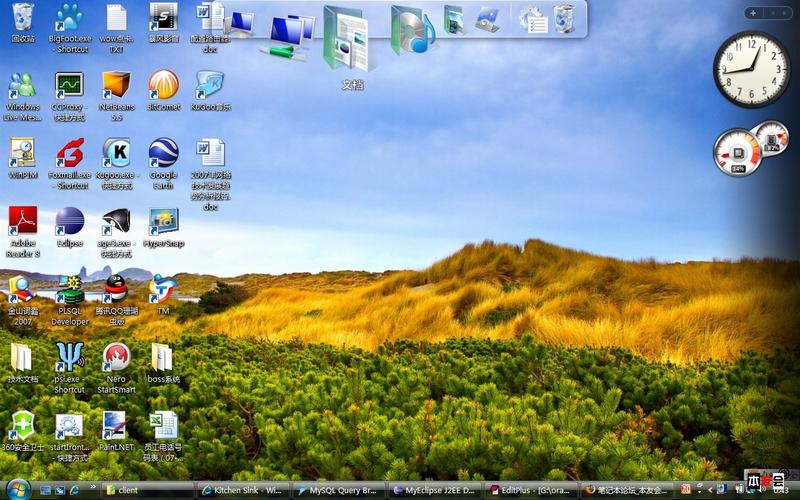Switch to MySQL Query Browser taskbar window

(x=340, y=490)
